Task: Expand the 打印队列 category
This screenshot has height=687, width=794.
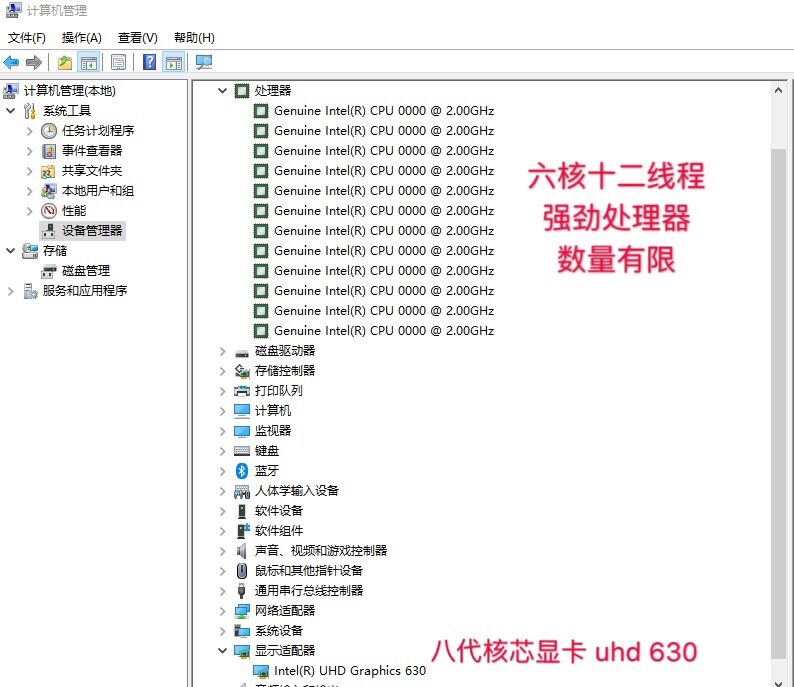Action: [x=222, y=391]
